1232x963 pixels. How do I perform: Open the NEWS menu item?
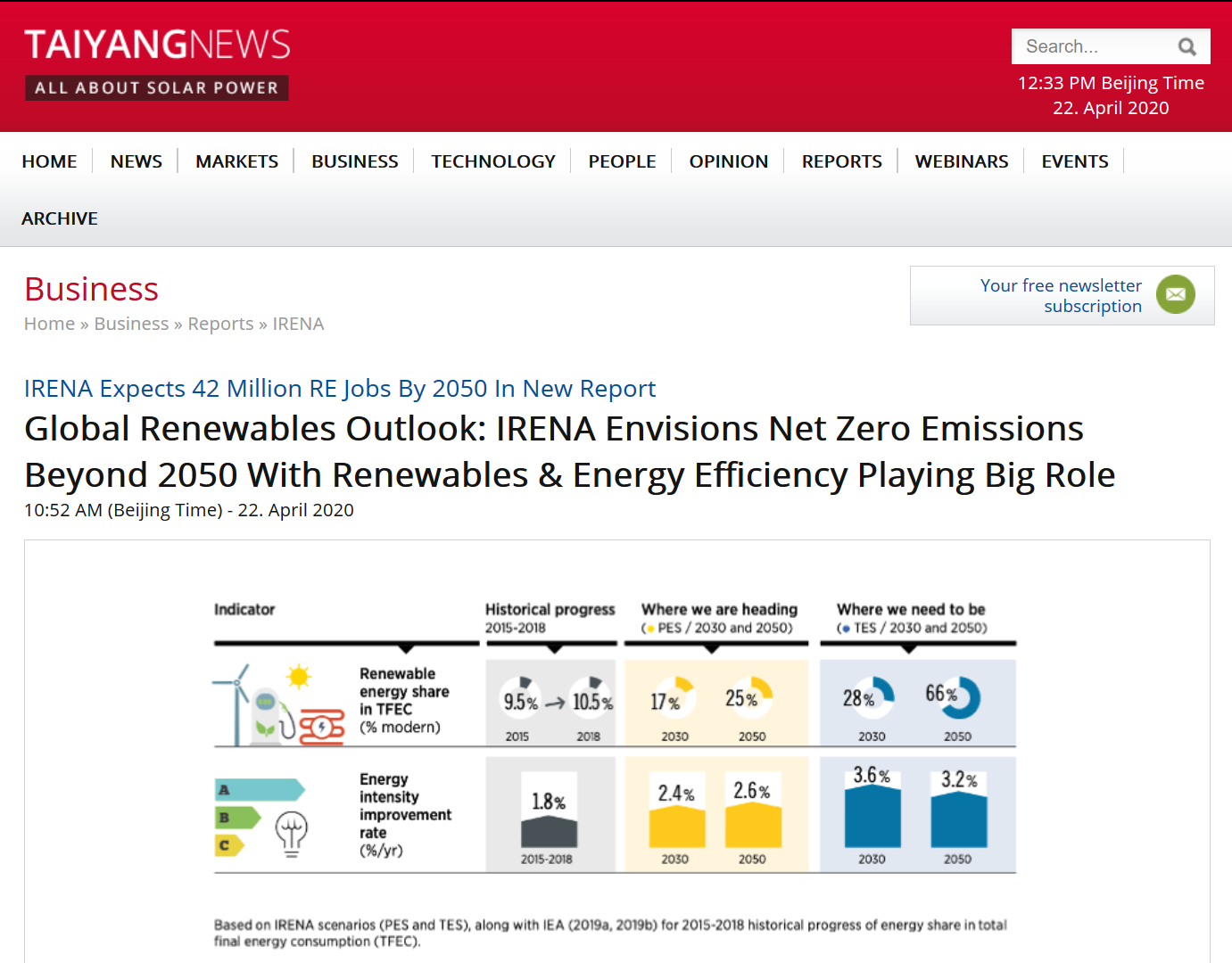pos(136,161)
